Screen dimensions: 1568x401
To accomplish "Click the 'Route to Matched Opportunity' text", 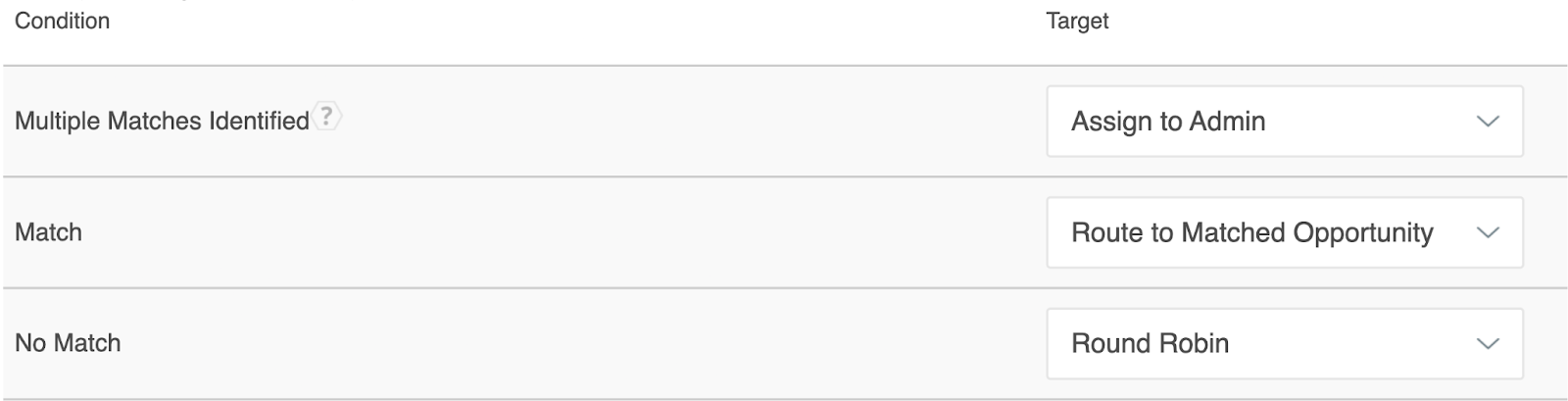I will tap(1251, 232).
